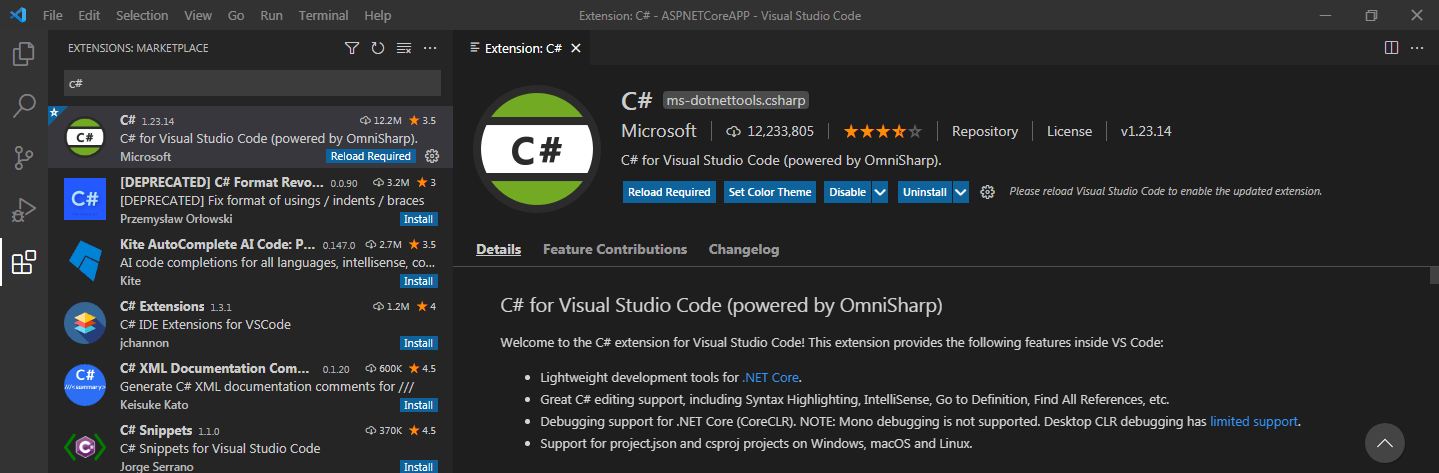This screenshot has height=473, width=1439.
Task: Close the Extension: C# tab
Action: coord(577,48)
